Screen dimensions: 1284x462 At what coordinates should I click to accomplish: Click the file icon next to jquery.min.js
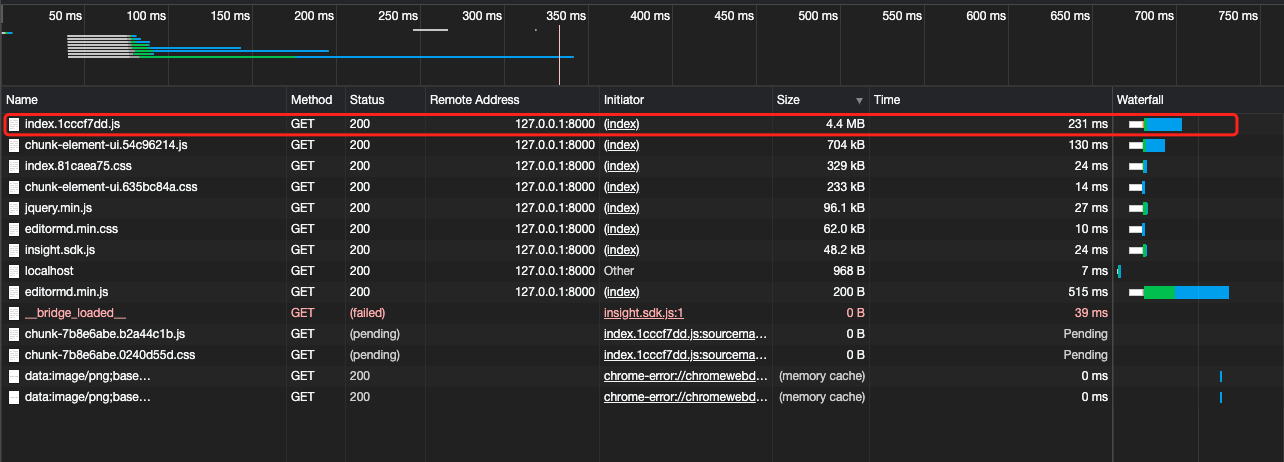click(14, 208)
